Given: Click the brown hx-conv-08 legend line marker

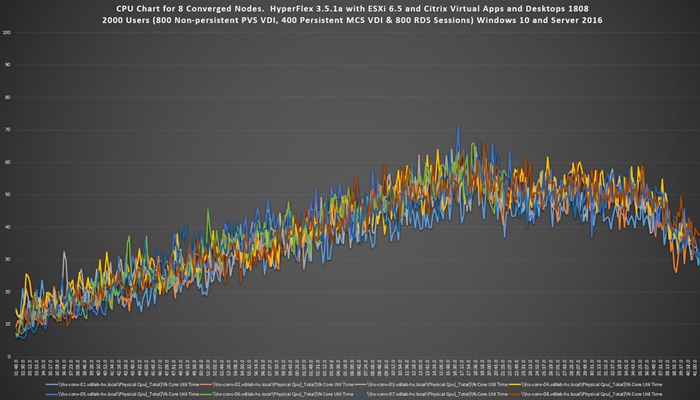Looking at the screenshot, I should [515, 394].
